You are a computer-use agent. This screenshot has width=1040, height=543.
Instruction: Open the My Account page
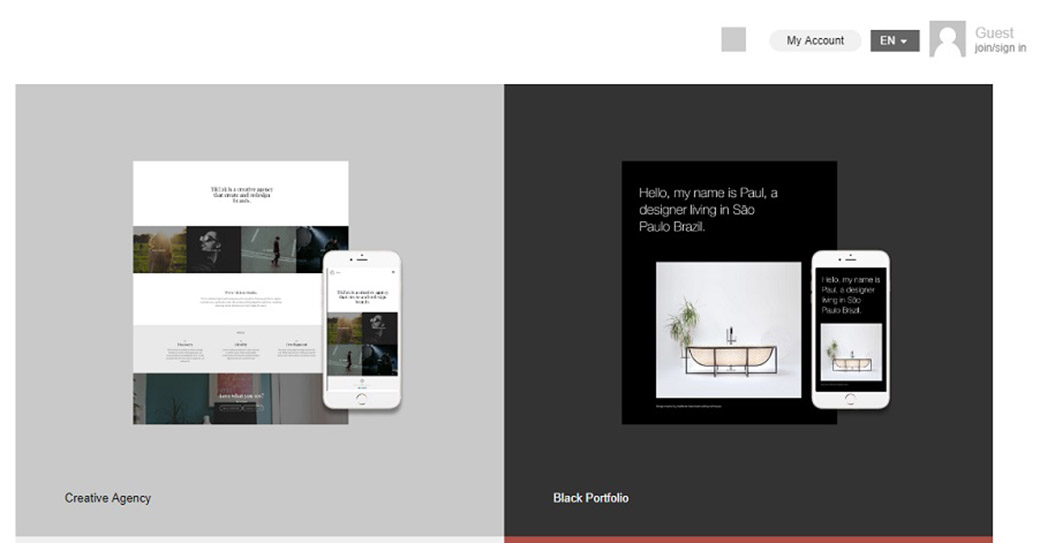click(815, 41)
